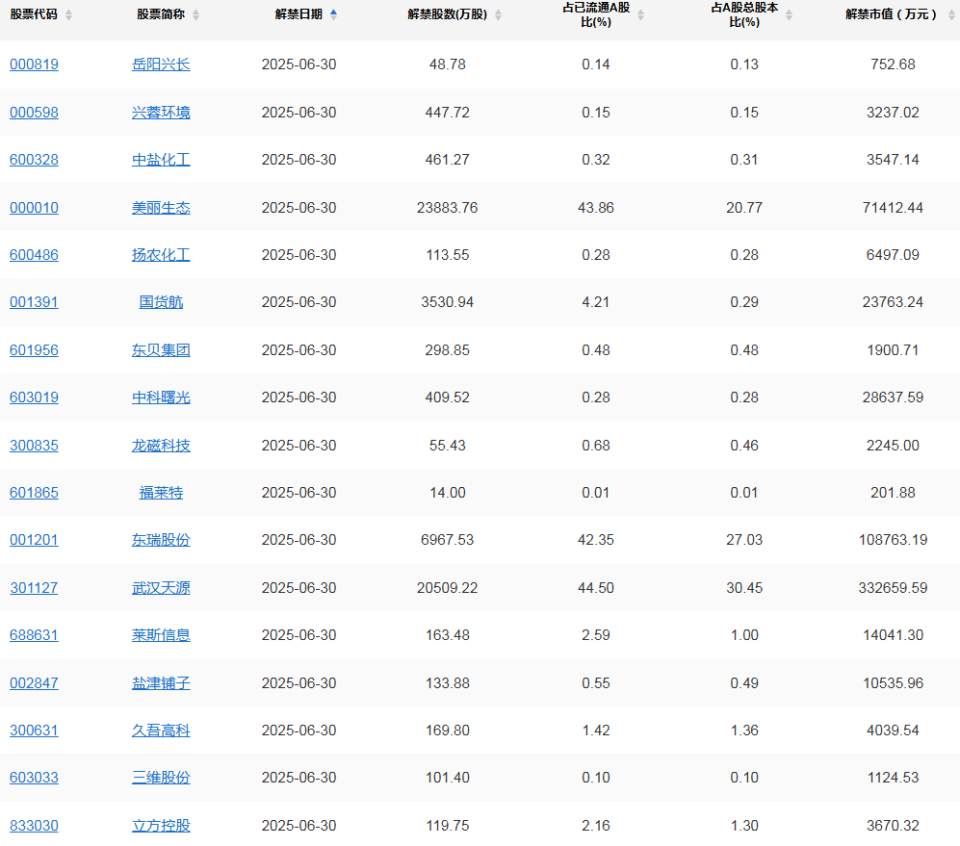Image resolution: width=960 pixels, height=846 pixels.
Task: Select unlock shares value 6967.53
Action: 448,540
